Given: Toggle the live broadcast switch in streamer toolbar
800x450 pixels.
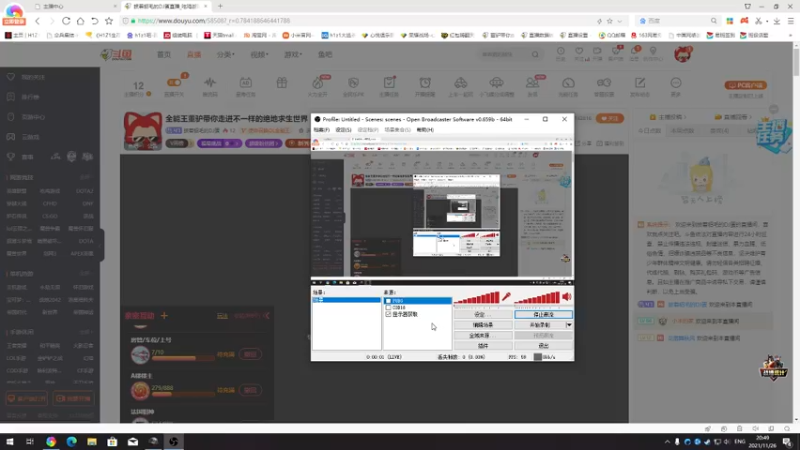Looking at the screenshot, I should (x=174, y=83).
